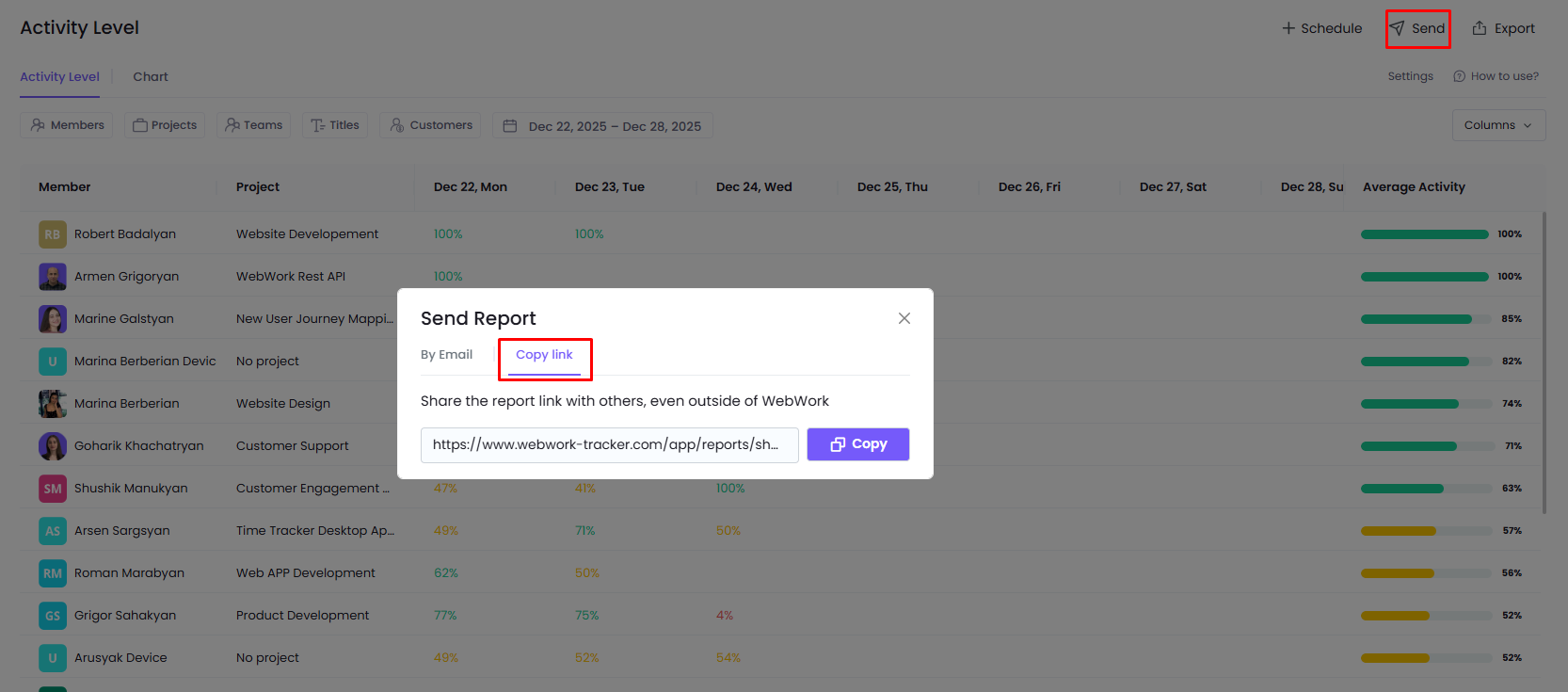Select the Copy link tab
This screenshot has width=1568, height=692.
[544, 355]
